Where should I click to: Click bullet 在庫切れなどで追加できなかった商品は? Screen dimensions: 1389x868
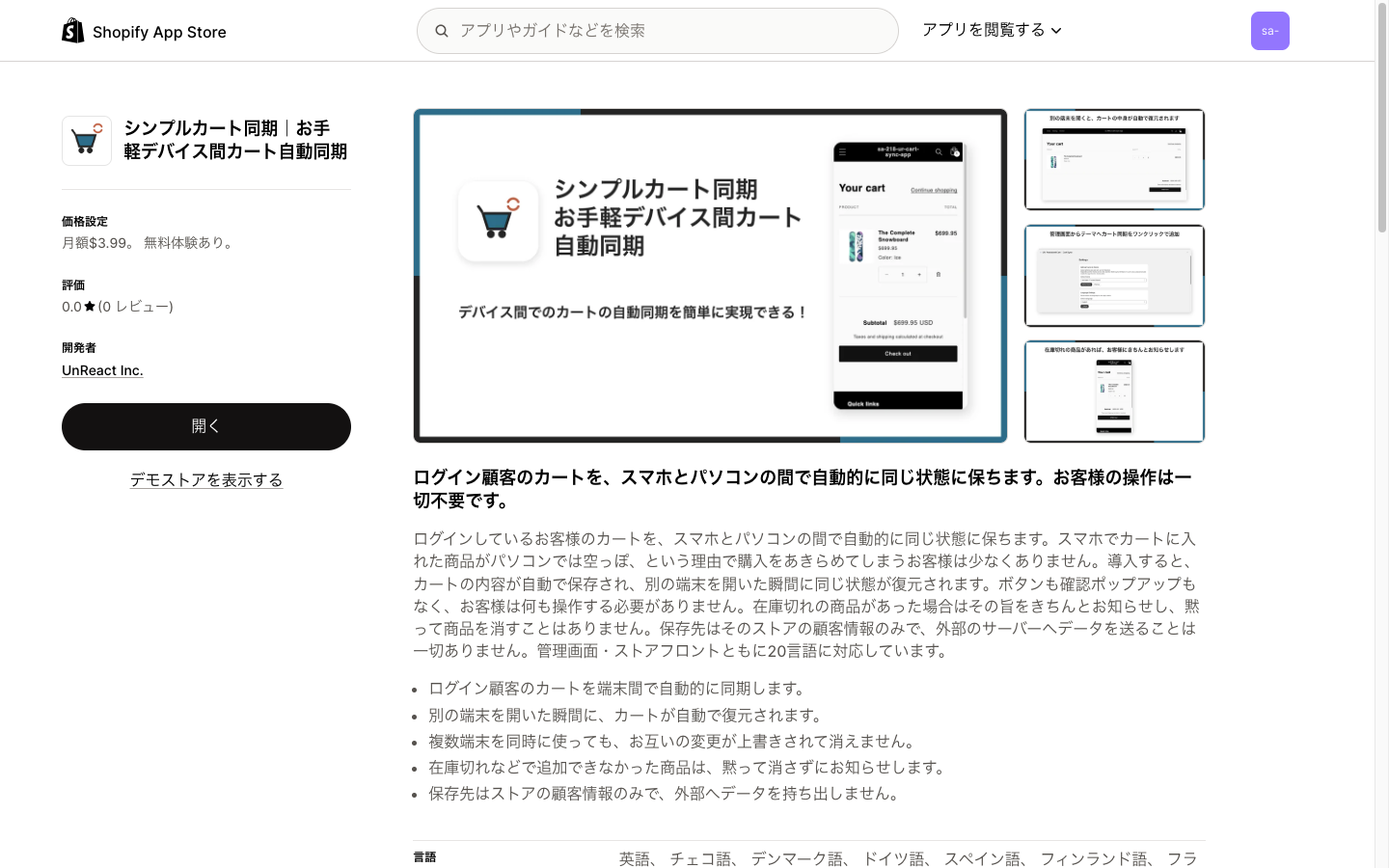tap(689, 767)
